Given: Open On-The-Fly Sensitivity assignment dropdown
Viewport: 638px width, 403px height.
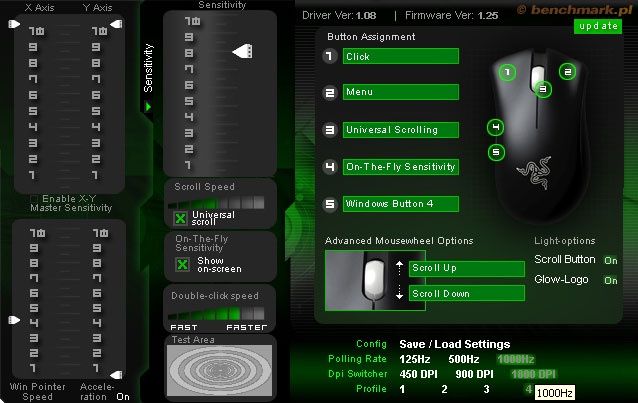Looking at the screenshot, I should pos(401,167).
